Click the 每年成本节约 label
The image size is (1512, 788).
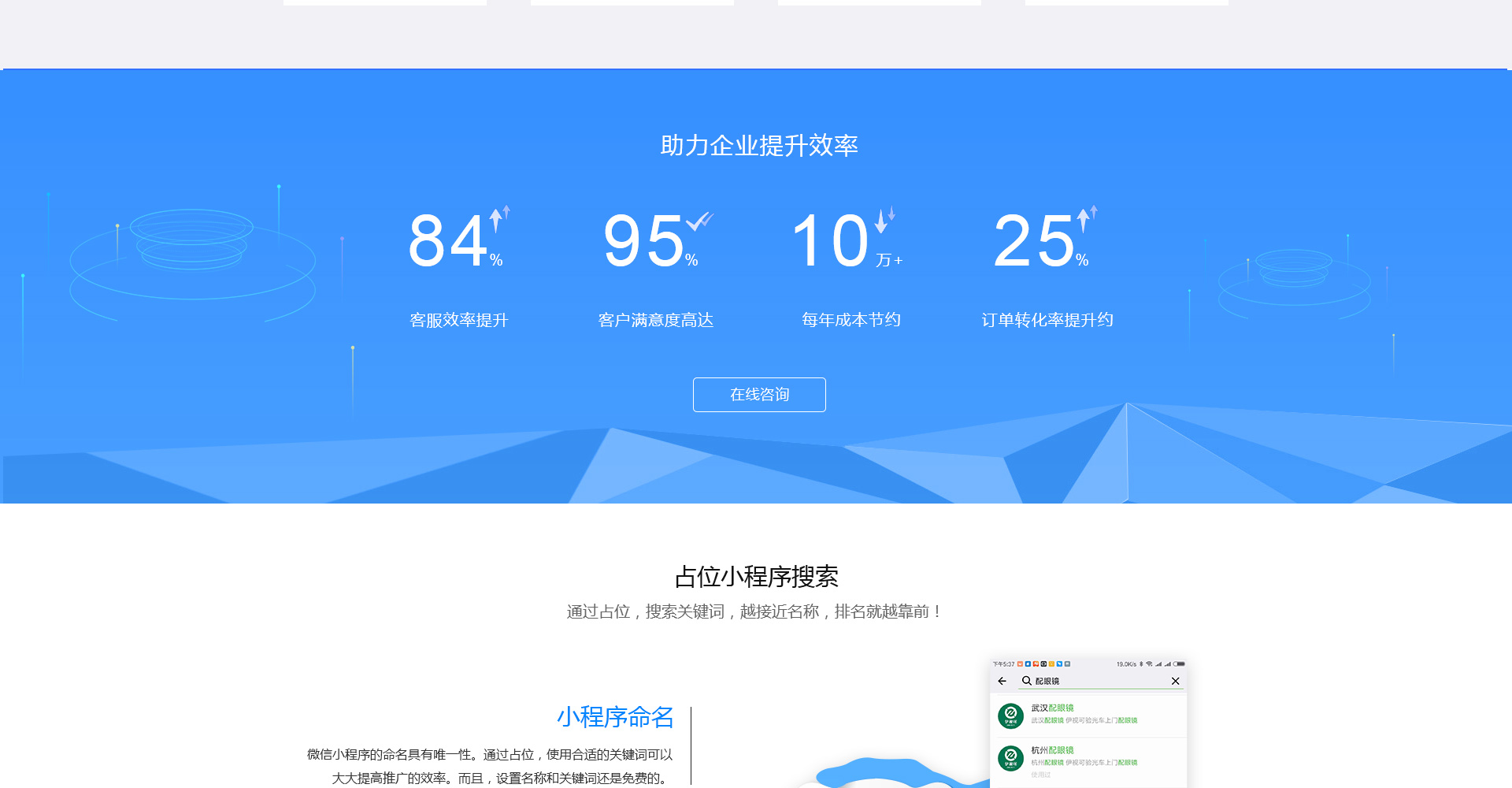point(850,320)
